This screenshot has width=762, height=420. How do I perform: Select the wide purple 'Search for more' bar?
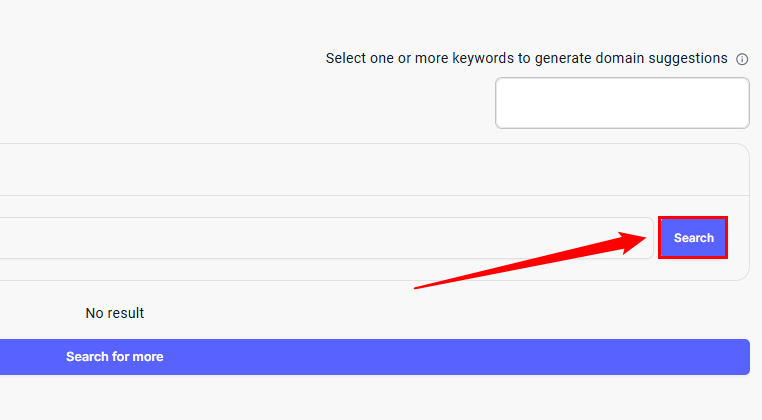(x=374, y=357)
